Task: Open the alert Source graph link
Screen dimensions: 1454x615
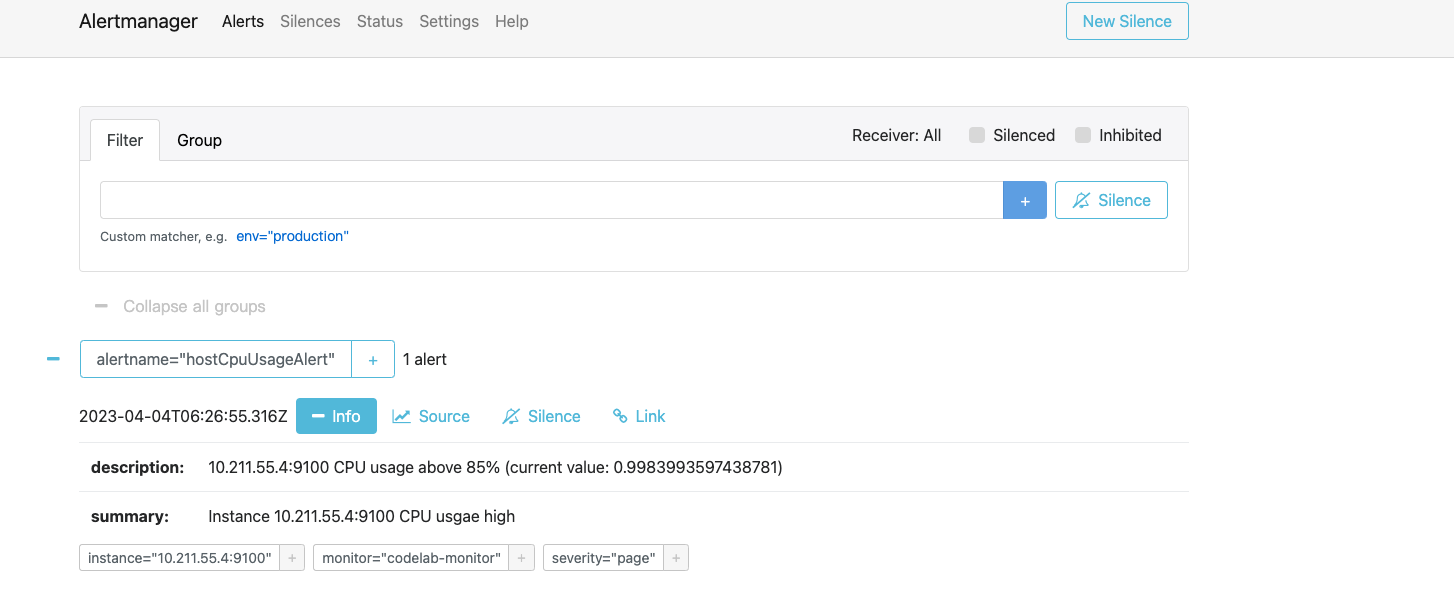Action: point(431,416)
